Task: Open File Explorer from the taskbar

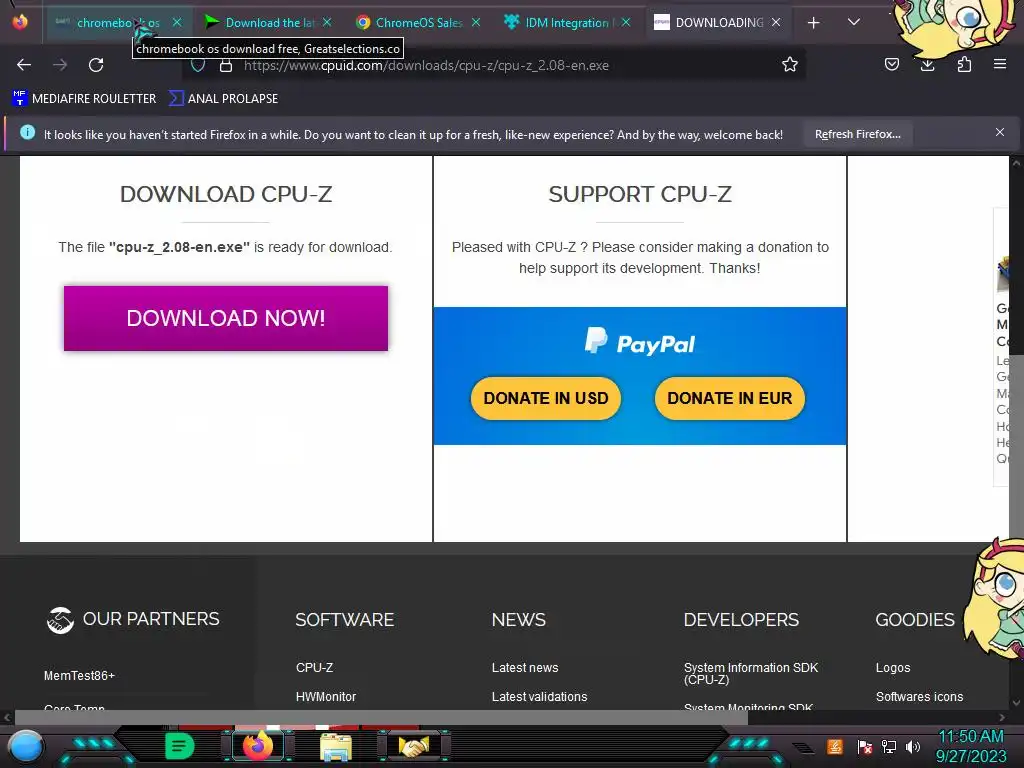Action: (336, 746)
